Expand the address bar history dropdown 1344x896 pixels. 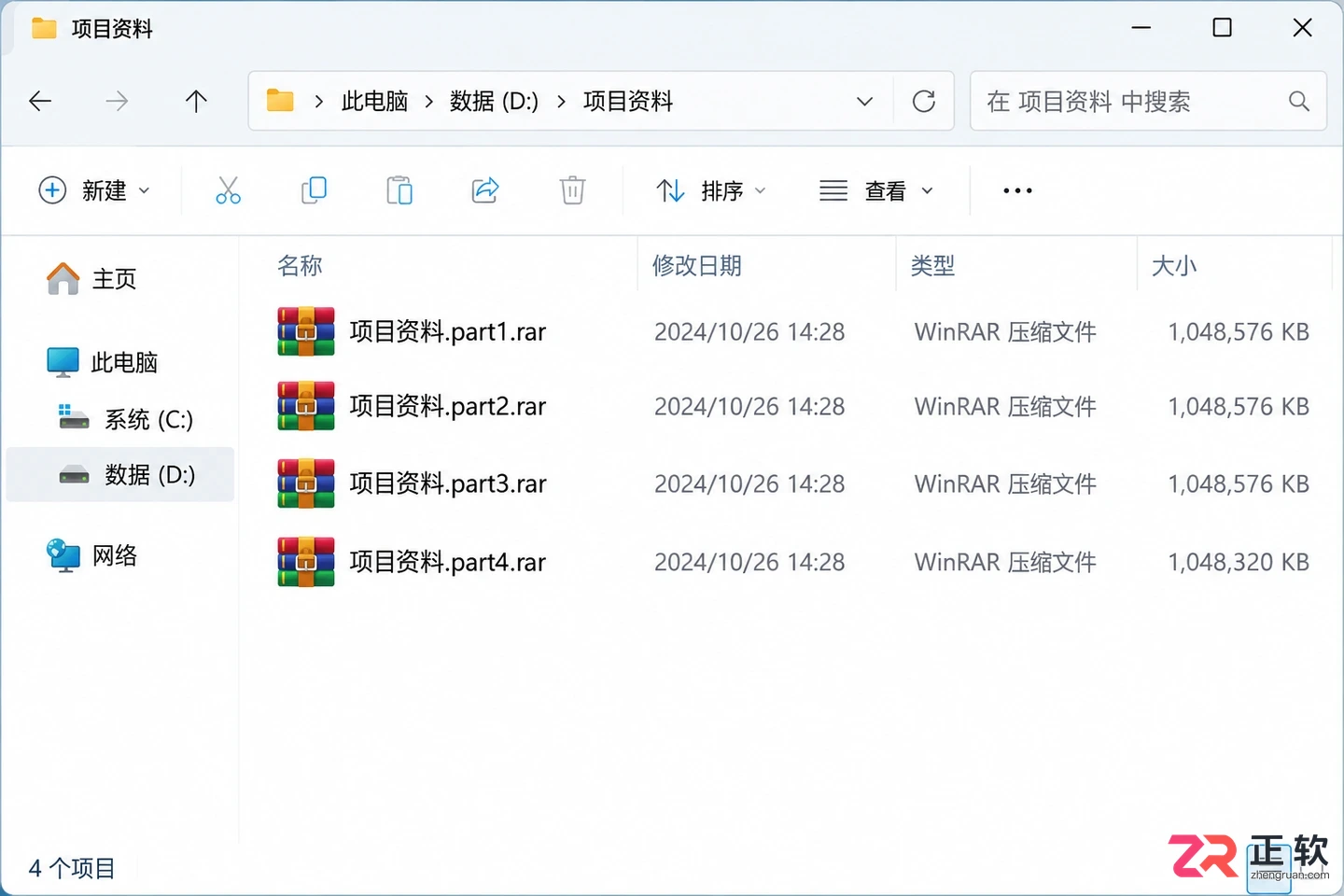tap(865, 101)
